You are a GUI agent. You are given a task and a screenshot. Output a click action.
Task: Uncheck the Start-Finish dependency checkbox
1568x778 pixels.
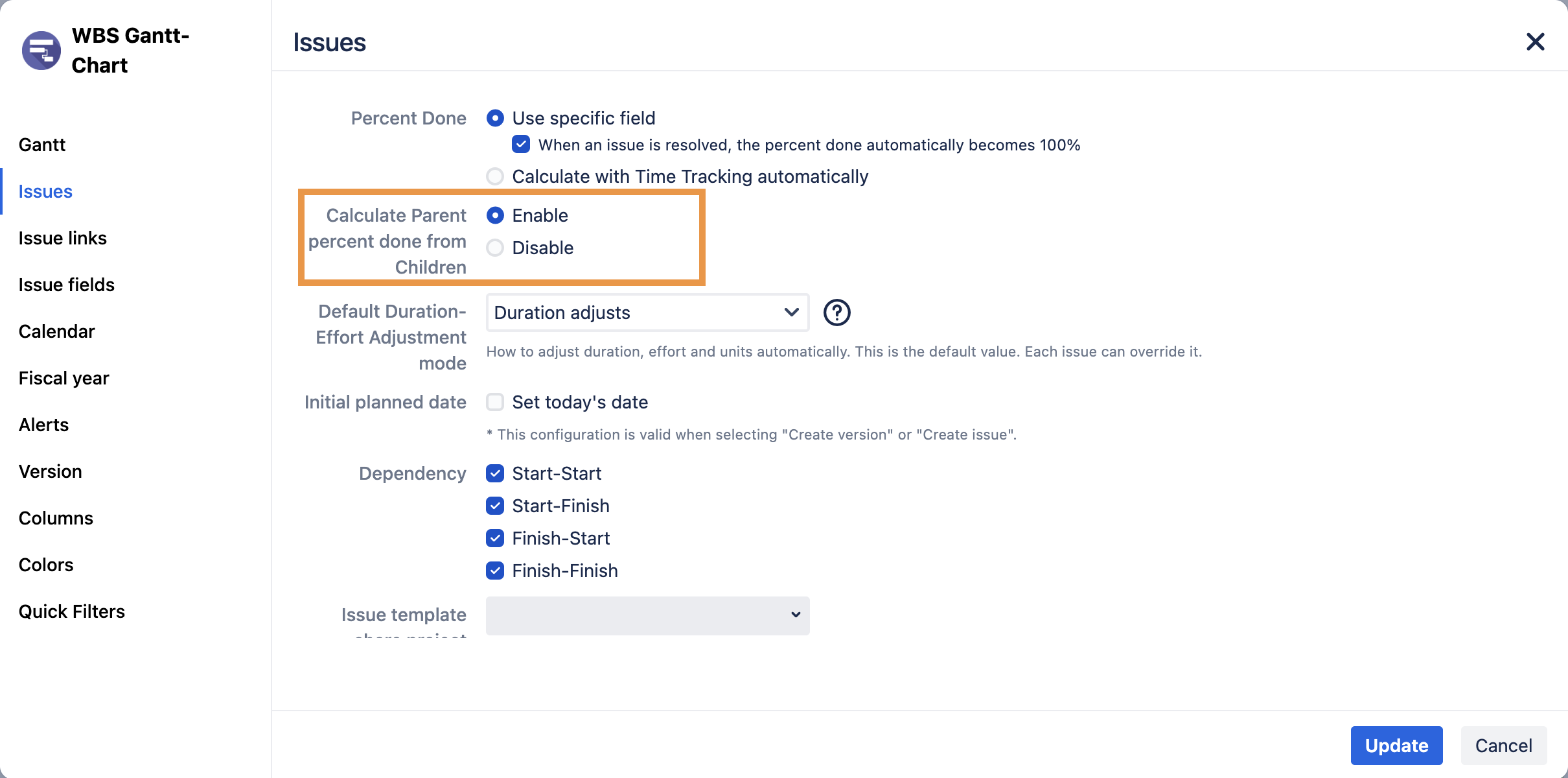[495, 506]
